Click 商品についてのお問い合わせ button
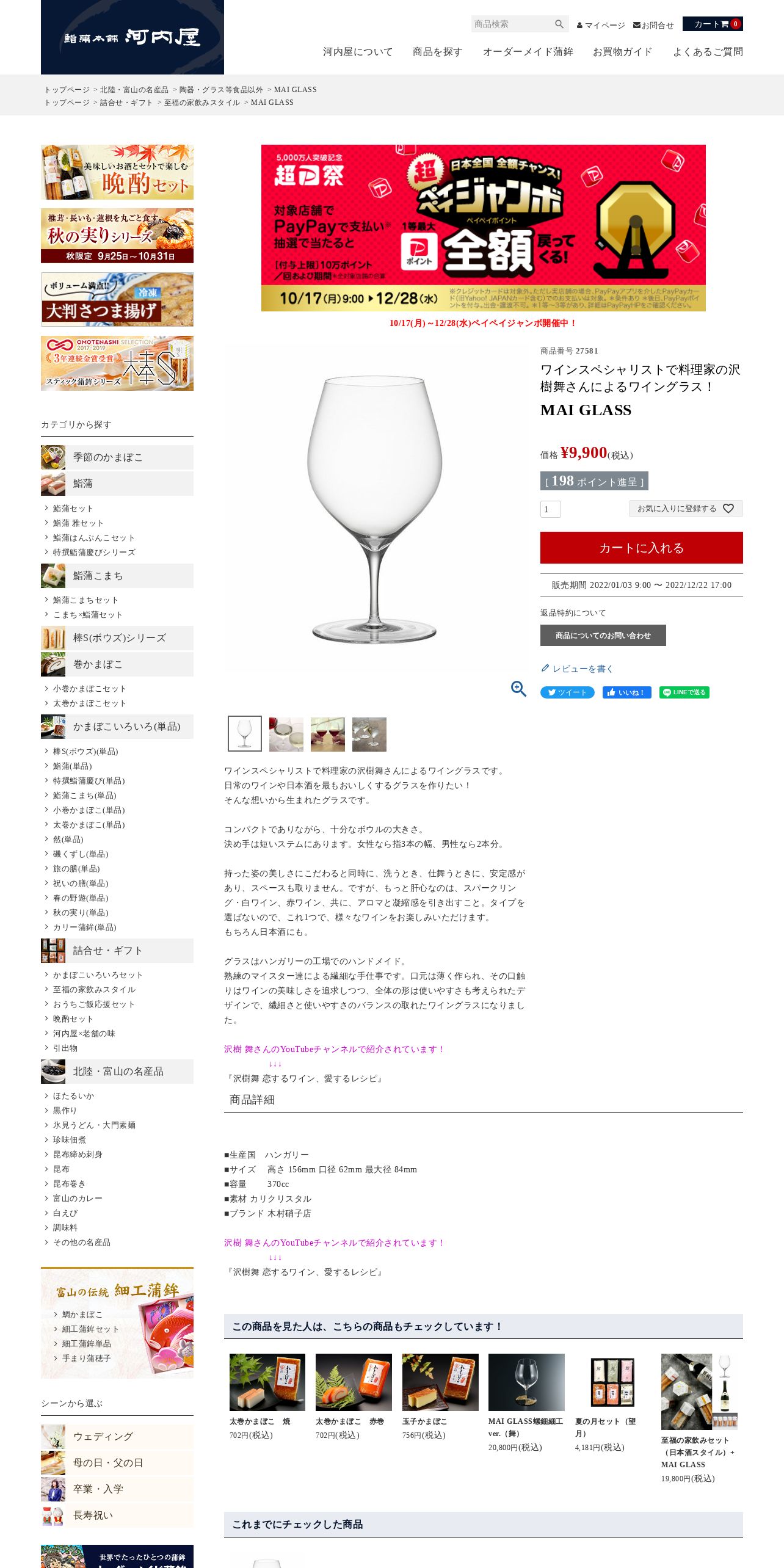784x1568 pixels. click(603, 636)
